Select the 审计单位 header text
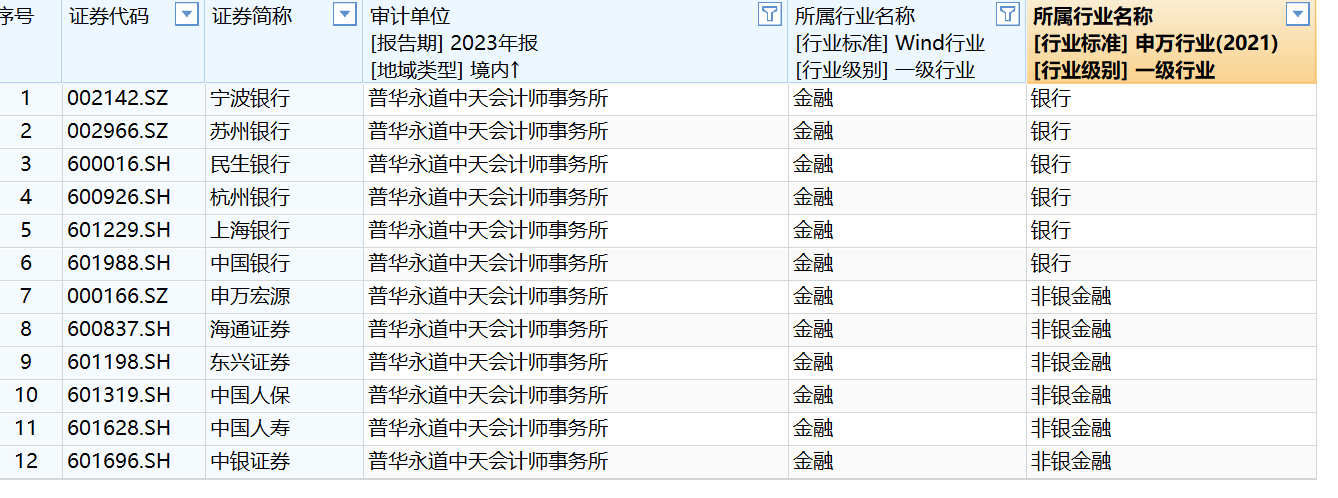 [410, 17]
